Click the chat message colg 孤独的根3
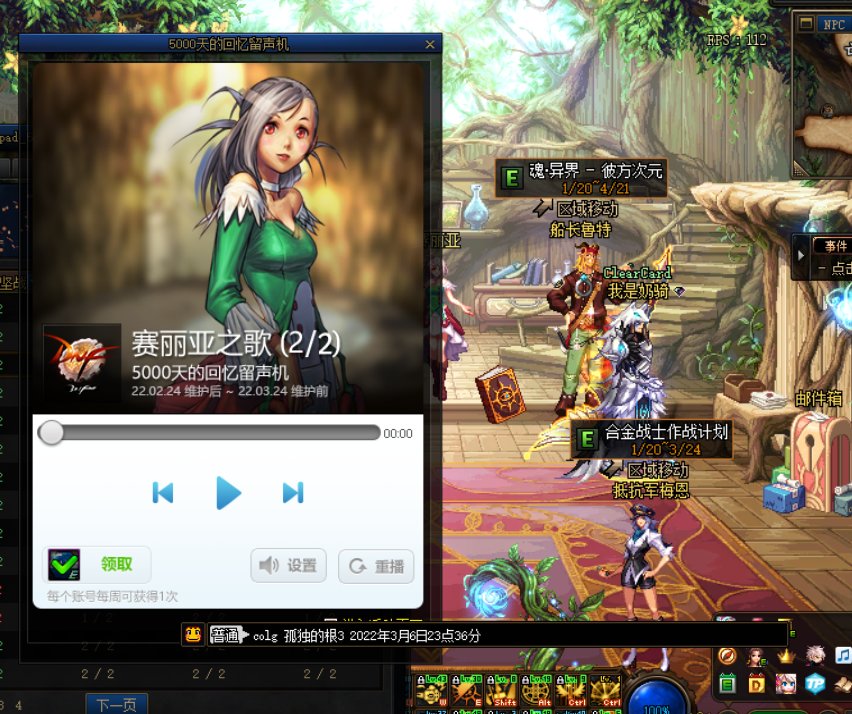Image resolution: width=852 pixels, height=714 pixels. coord(367,635)
